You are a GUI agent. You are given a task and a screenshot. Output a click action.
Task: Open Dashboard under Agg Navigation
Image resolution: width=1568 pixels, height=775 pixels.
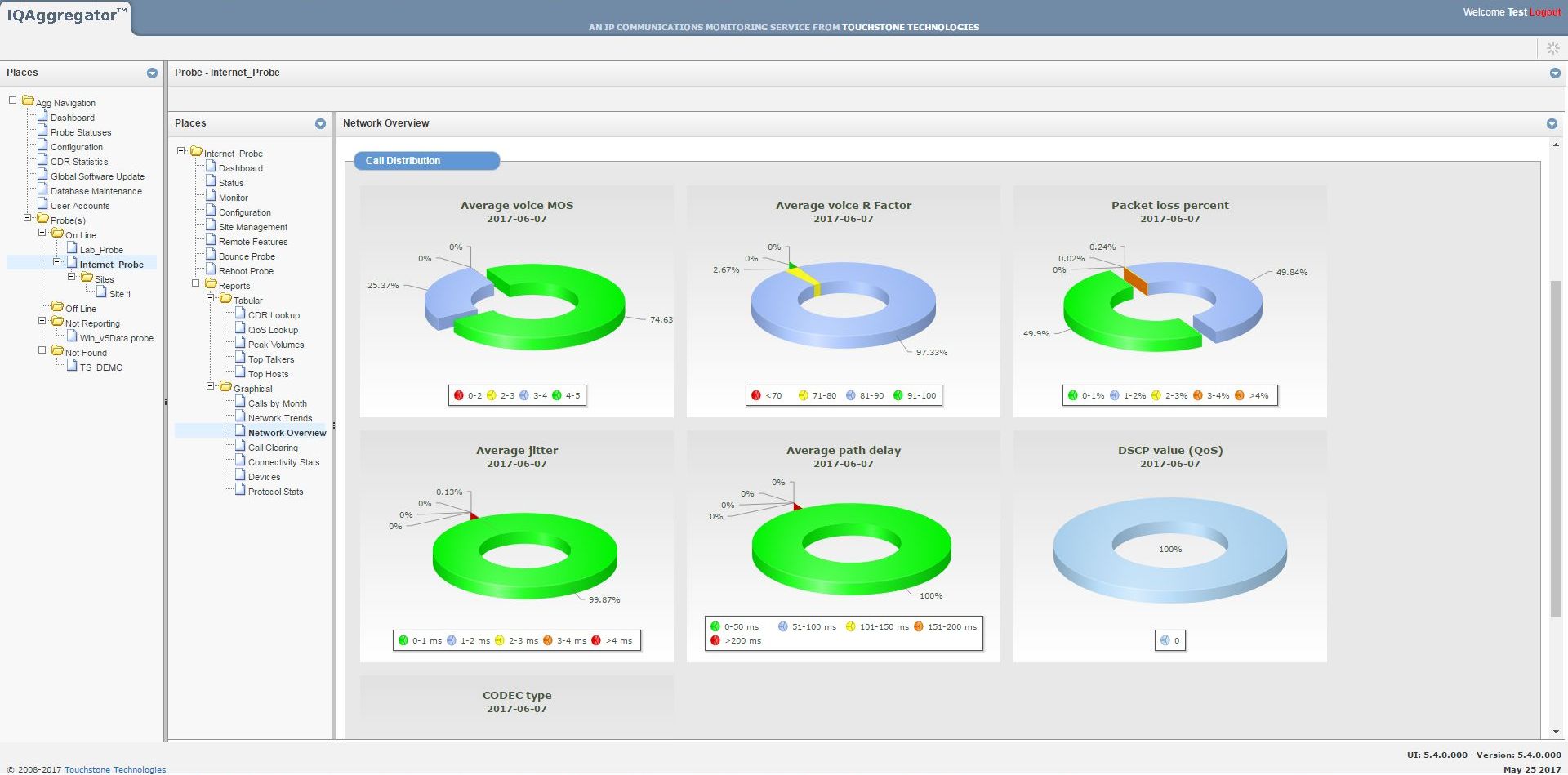click(x=73, y=118)
